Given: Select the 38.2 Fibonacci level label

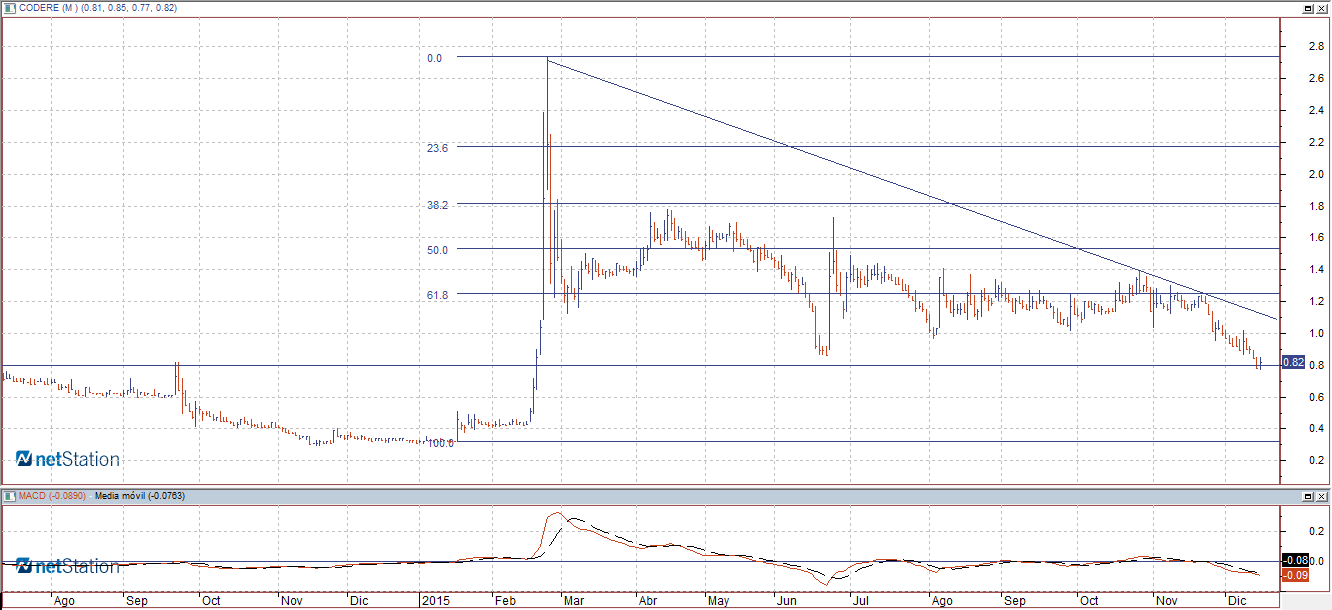Looking at the screenshot, I should 437,204.
